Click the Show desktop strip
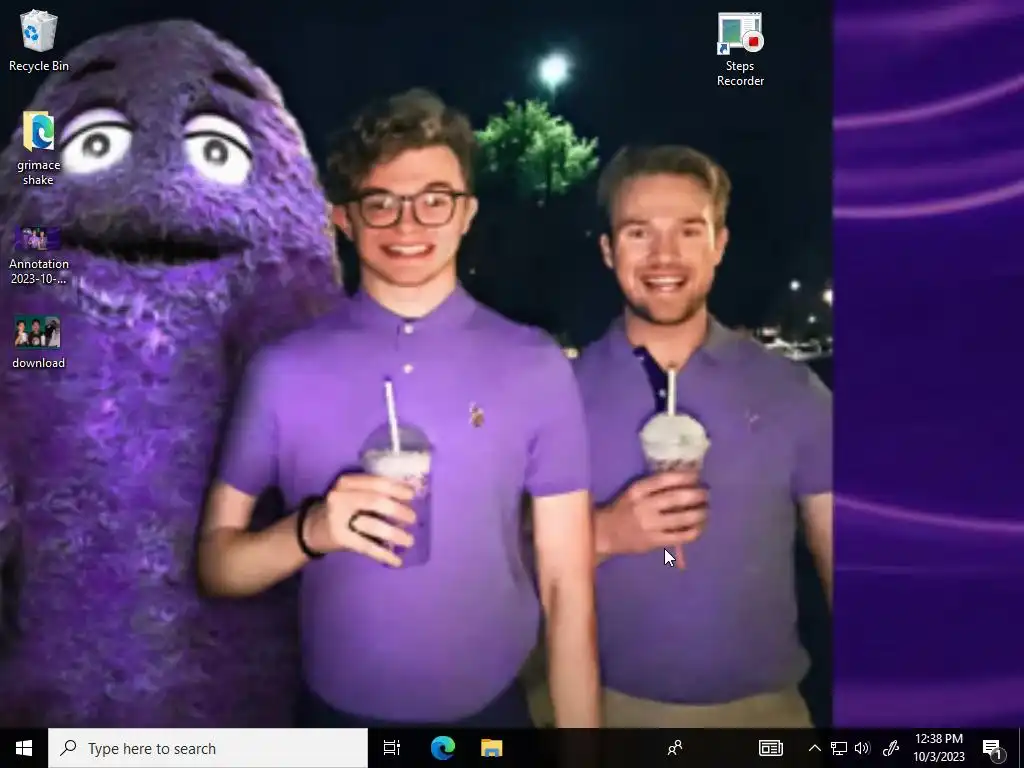Screen dimensions: 1024x768 click(x=1021, y=748)
